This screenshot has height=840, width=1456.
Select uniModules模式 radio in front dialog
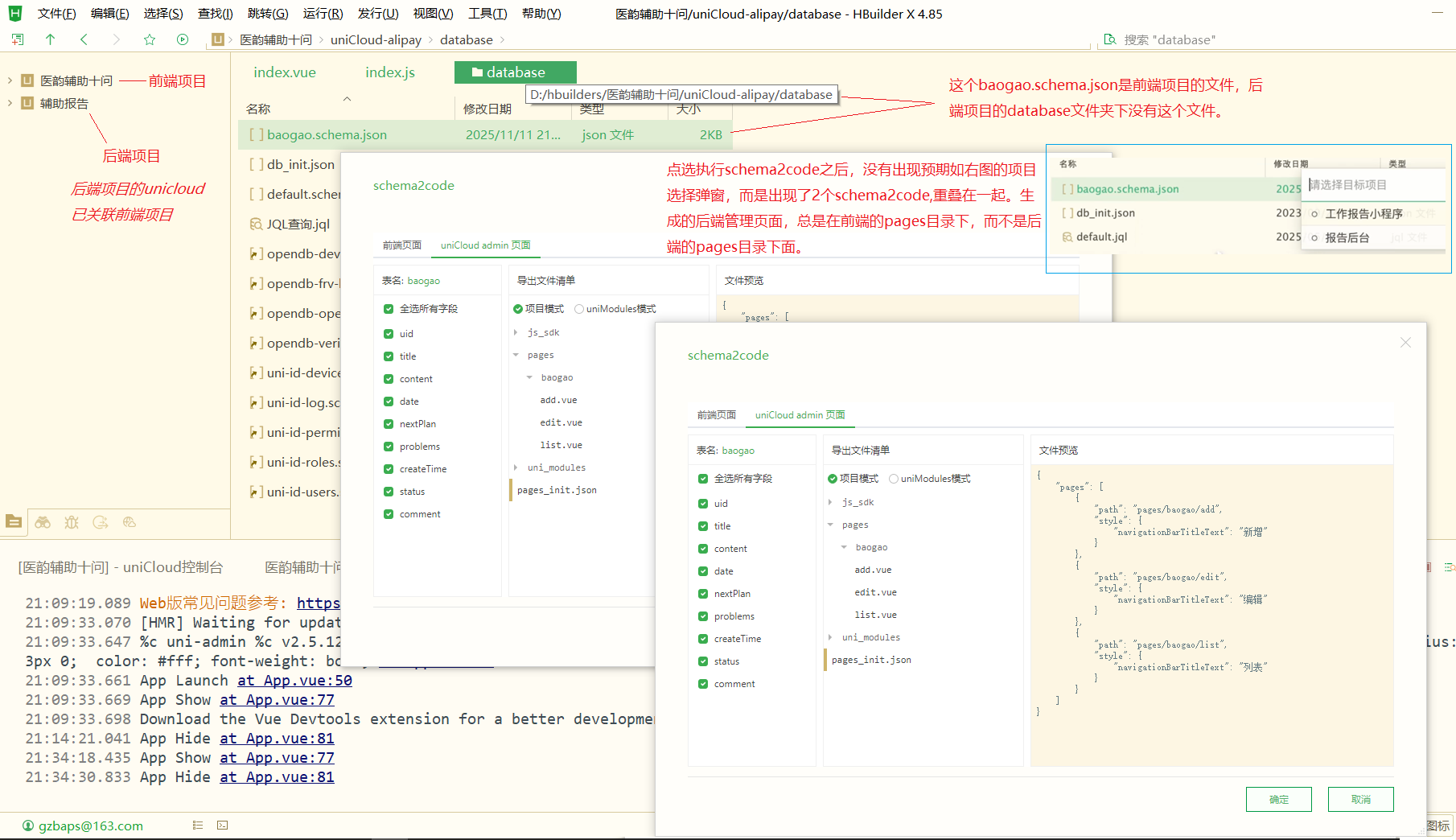coord(894,479)
